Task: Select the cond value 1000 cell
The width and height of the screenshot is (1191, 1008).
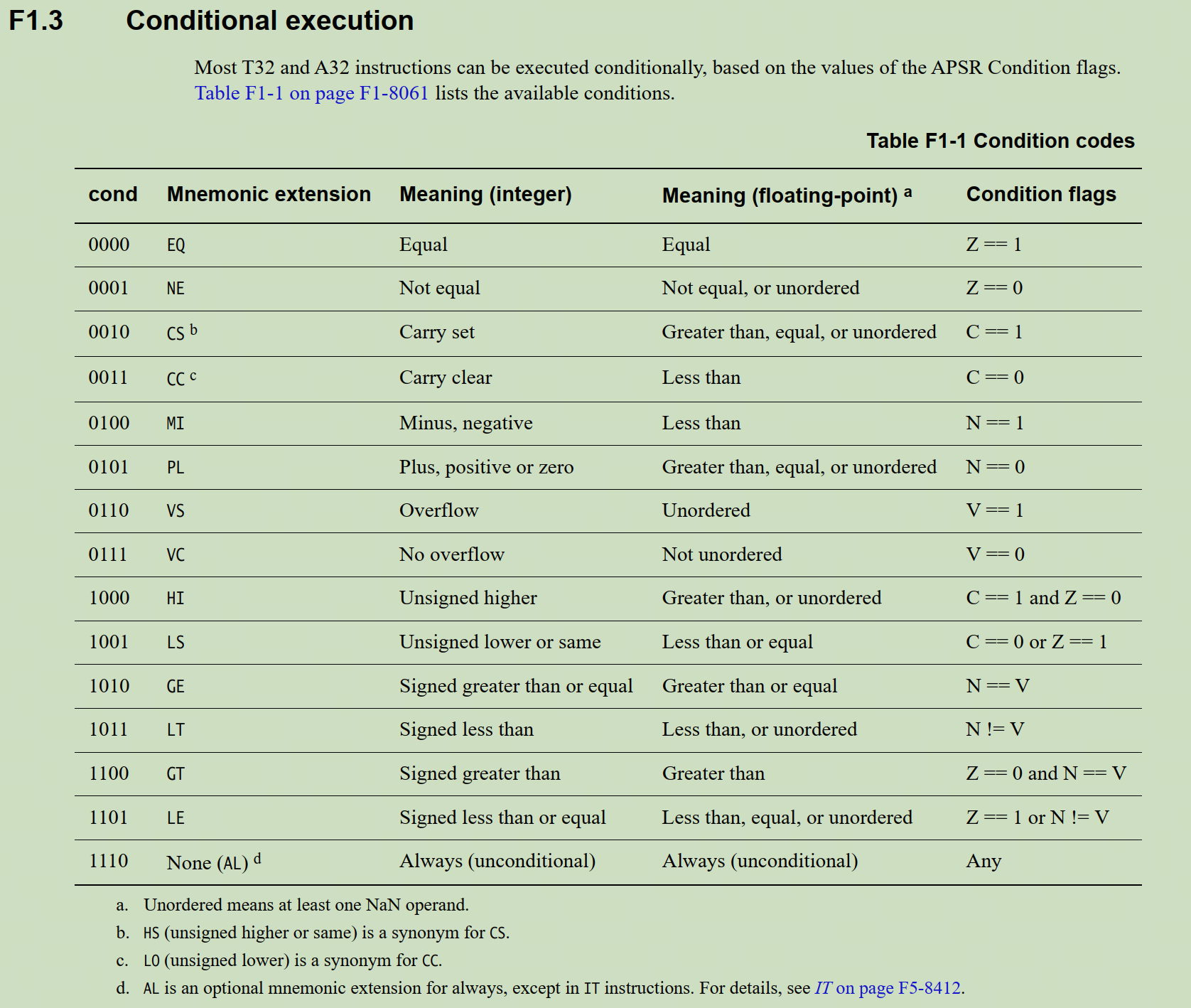Action: click(x=109, y=598)
